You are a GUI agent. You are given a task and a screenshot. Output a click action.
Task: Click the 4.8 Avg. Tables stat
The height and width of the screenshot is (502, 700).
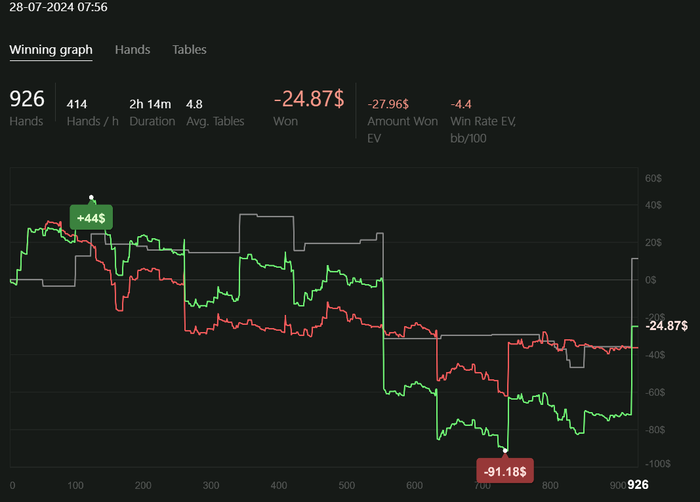click(x=195, y=103)
